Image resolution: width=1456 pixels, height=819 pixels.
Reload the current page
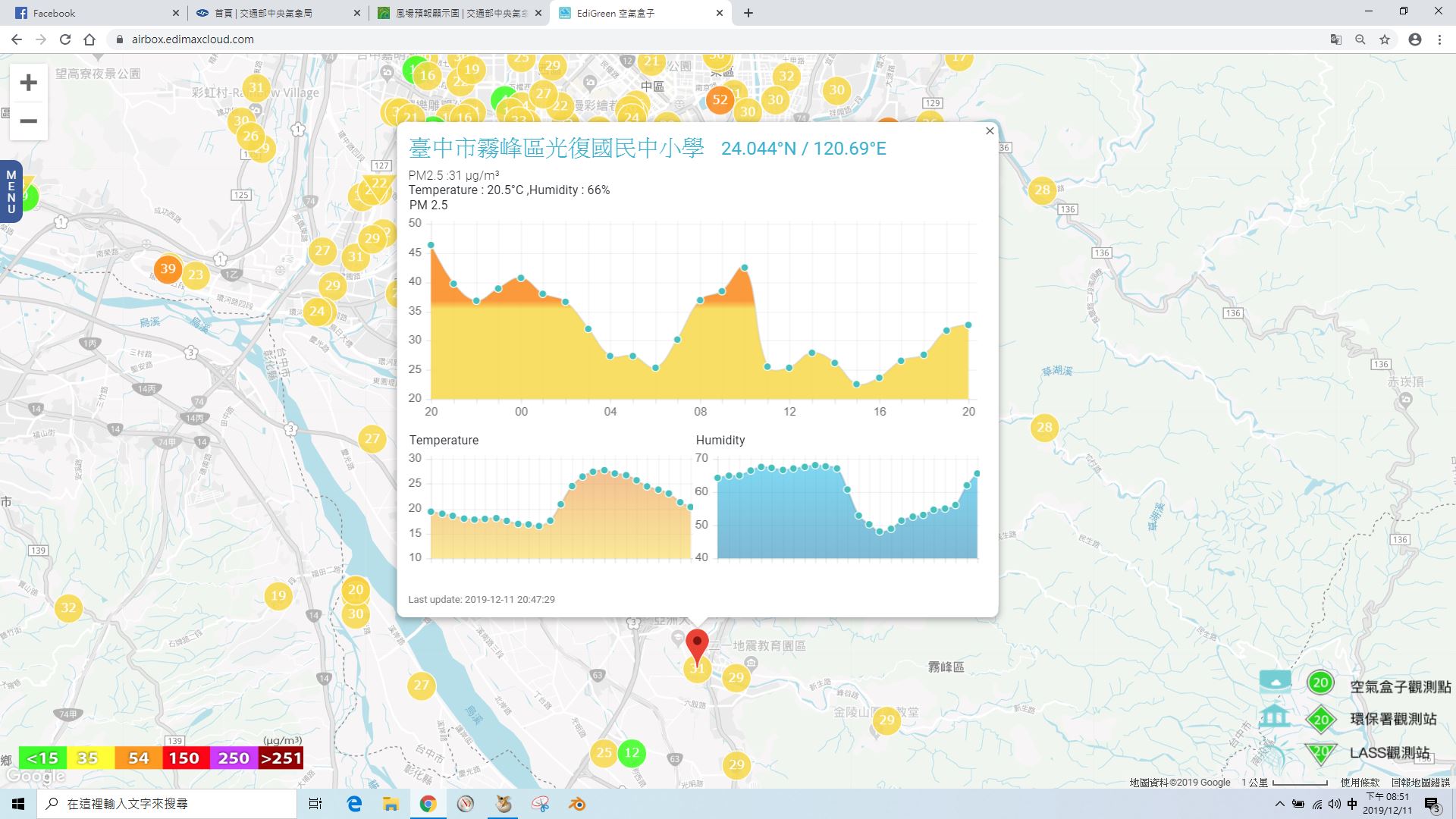65,39
